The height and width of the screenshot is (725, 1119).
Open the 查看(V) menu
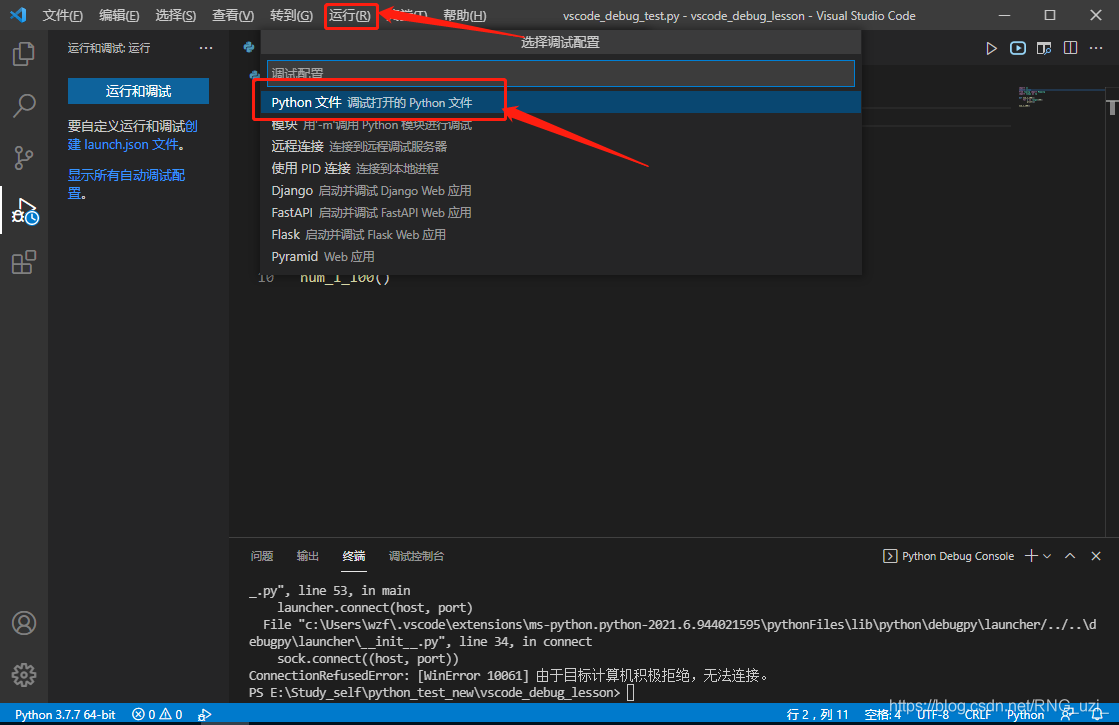coord(233,15)
